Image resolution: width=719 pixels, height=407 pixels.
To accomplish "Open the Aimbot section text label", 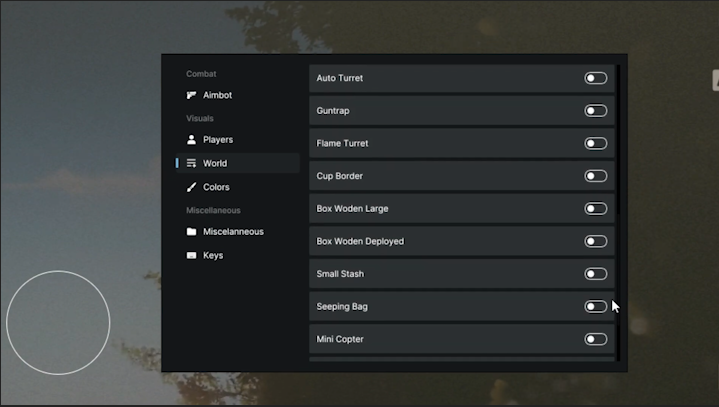I will click(x=217, y=96).
